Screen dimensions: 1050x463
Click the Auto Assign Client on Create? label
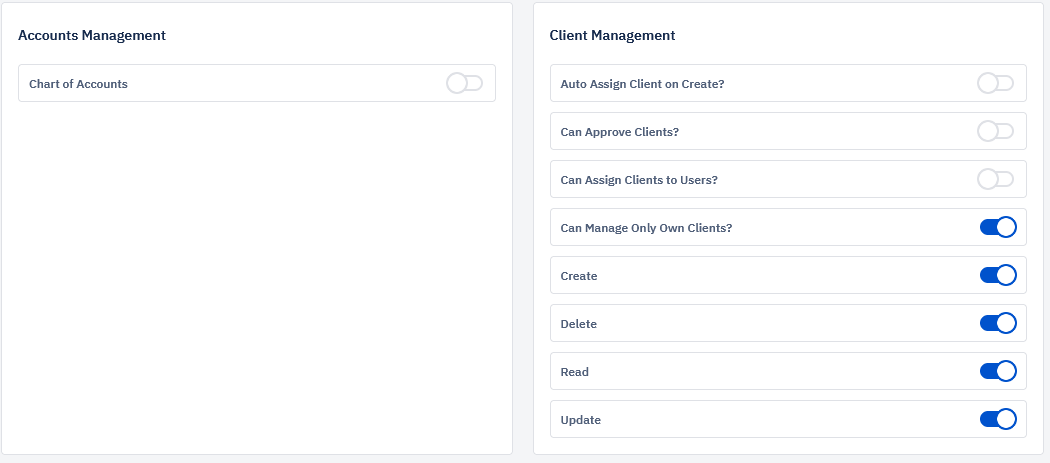tap(642, 84)
